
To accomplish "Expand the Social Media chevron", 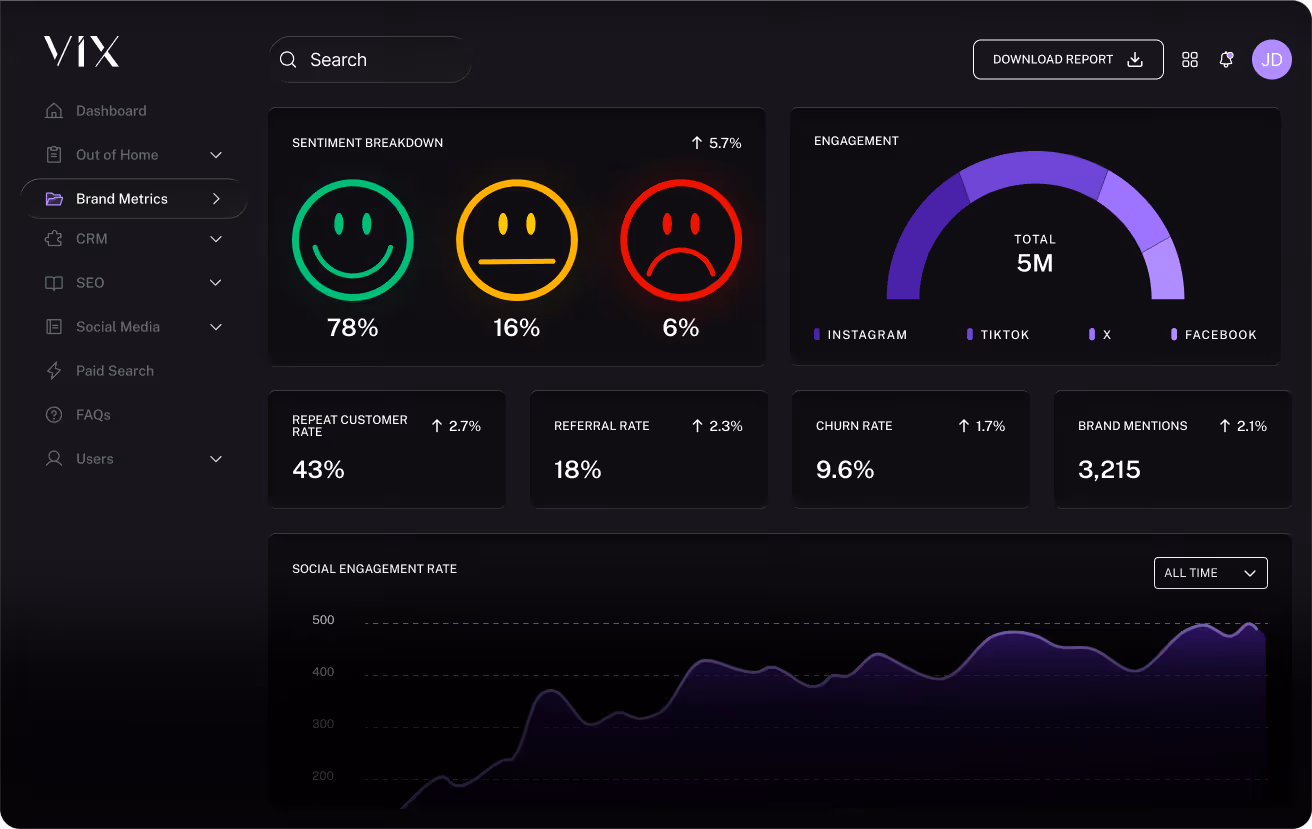I will (216, 327).
